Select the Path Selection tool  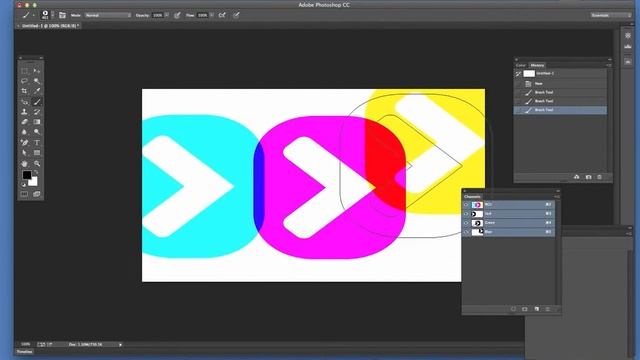pyautogui.click(x=24, y=153)
